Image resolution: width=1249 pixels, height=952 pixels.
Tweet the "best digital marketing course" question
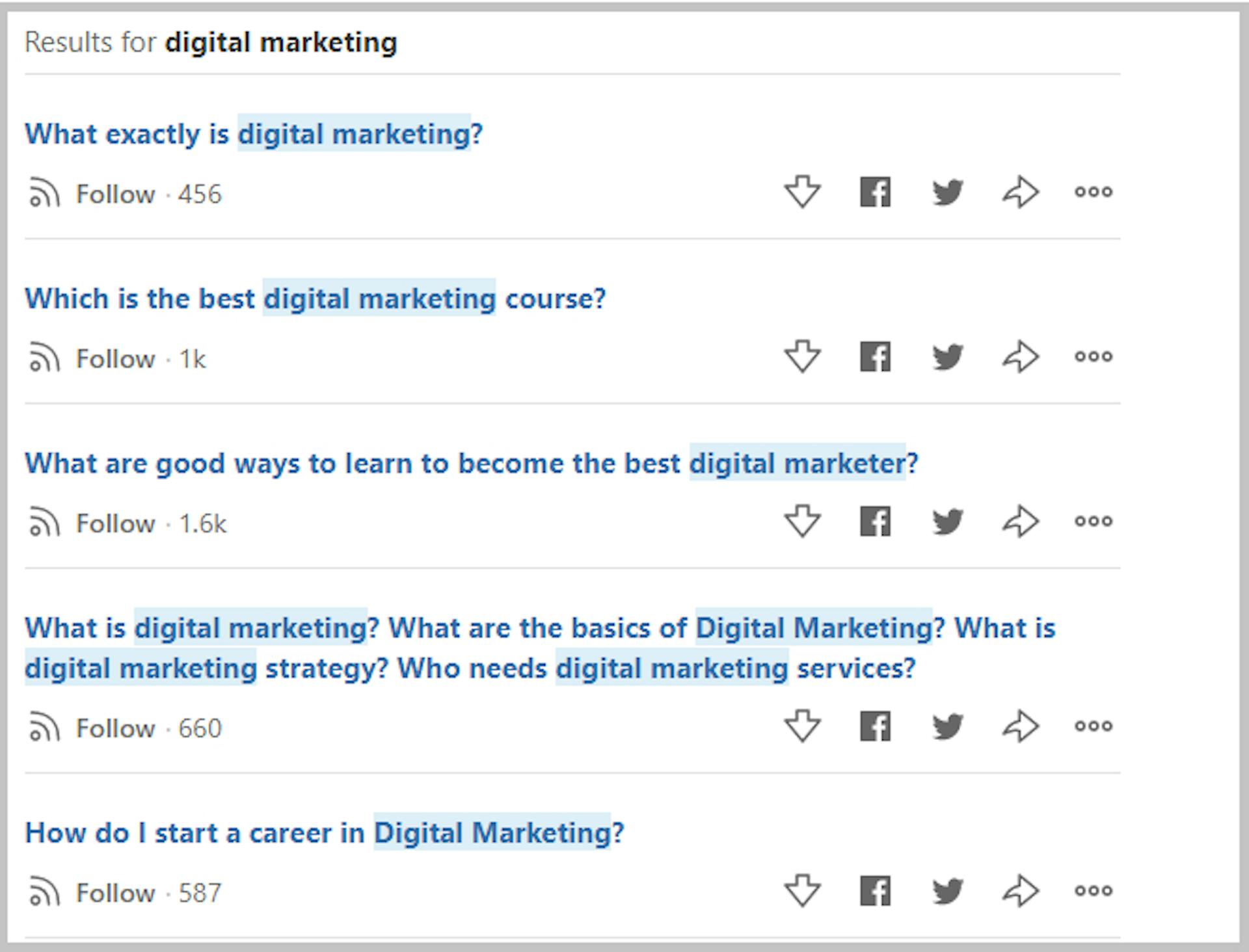click(x=947, y=356)
